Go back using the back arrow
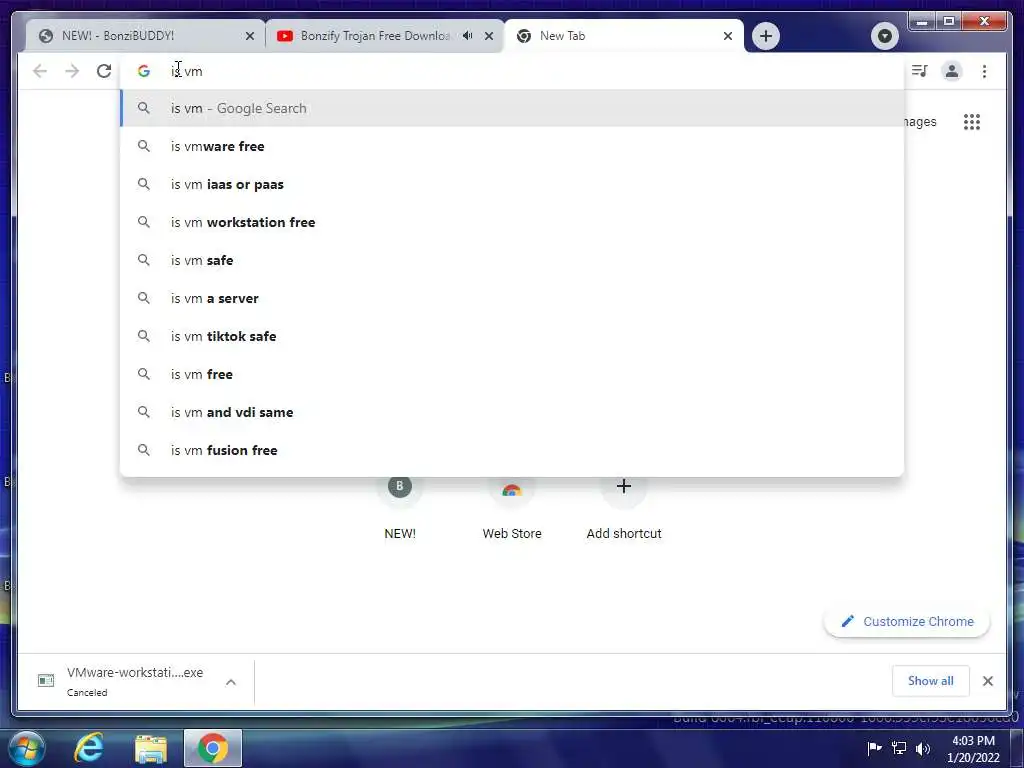 pyautogui.click(x=40, y=71)
